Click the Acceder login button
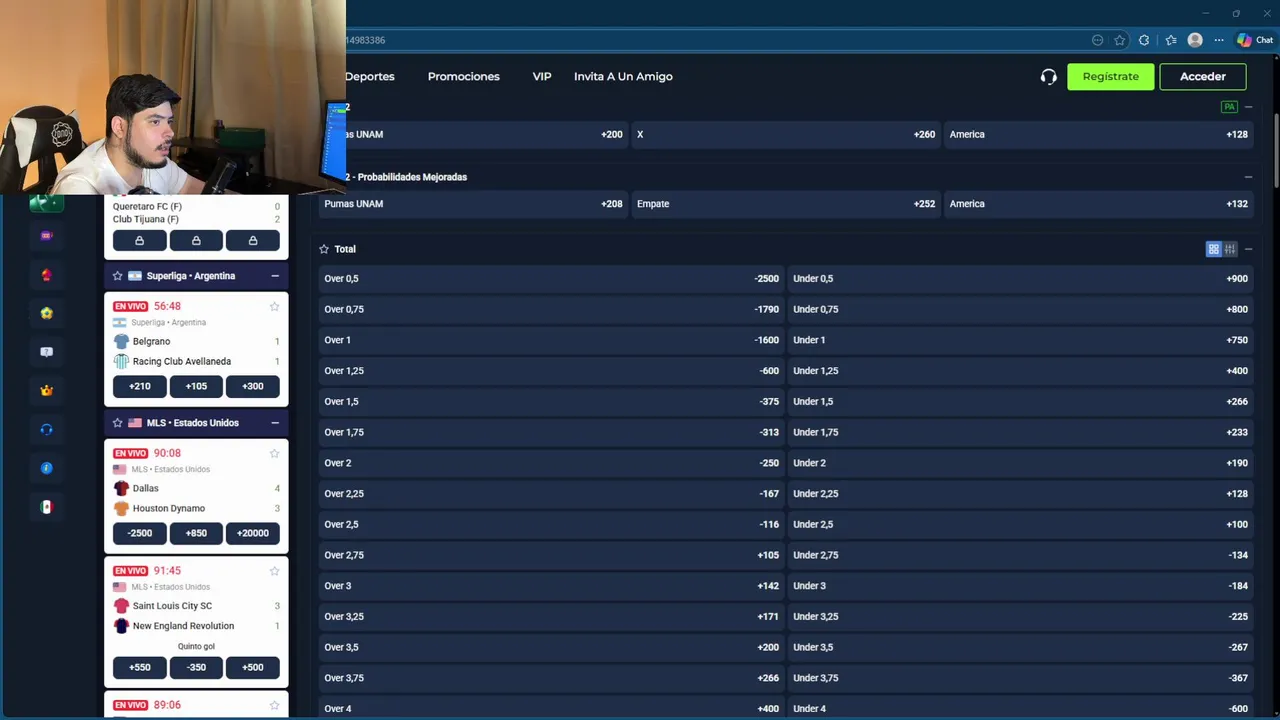This screenshot has height=720, width=1280. (x=1203, y=76)
